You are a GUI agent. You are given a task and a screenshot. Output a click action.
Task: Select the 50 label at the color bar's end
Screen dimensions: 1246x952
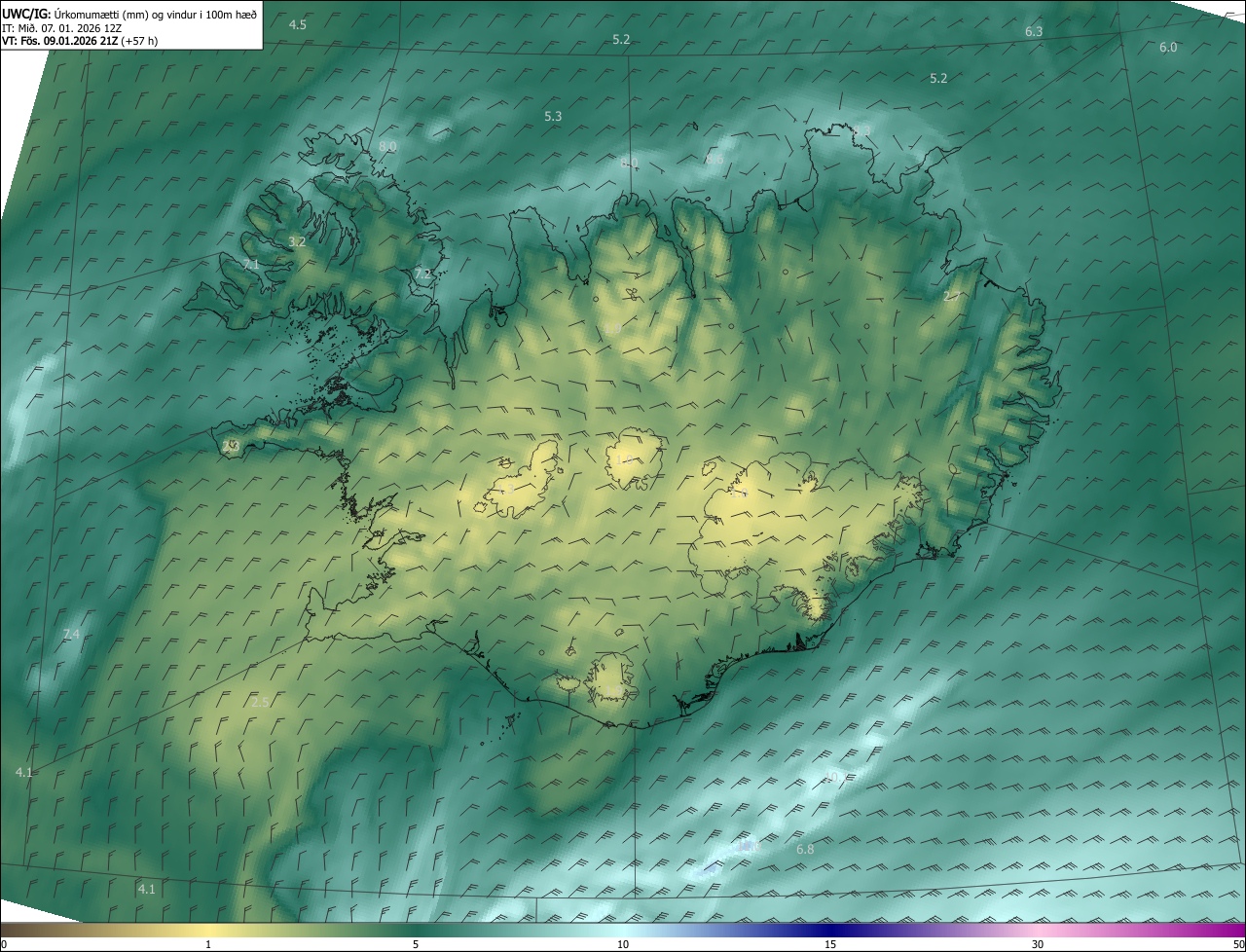1237,944
